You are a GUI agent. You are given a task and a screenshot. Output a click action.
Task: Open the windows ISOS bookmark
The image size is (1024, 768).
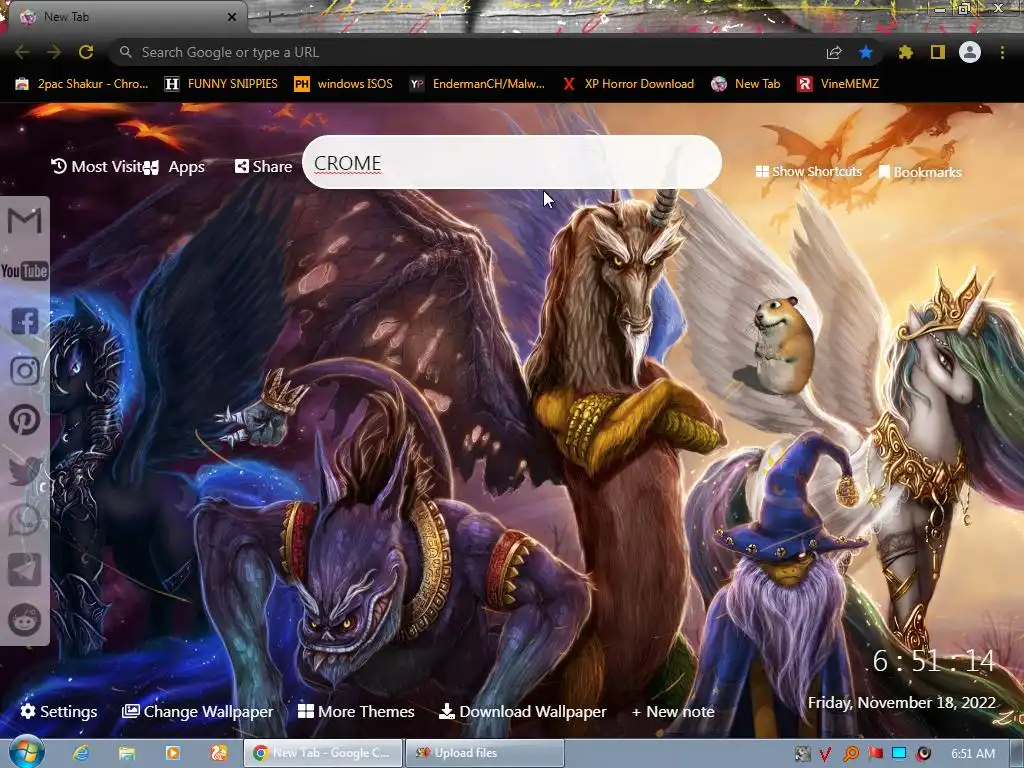click(x=344, y=84)
